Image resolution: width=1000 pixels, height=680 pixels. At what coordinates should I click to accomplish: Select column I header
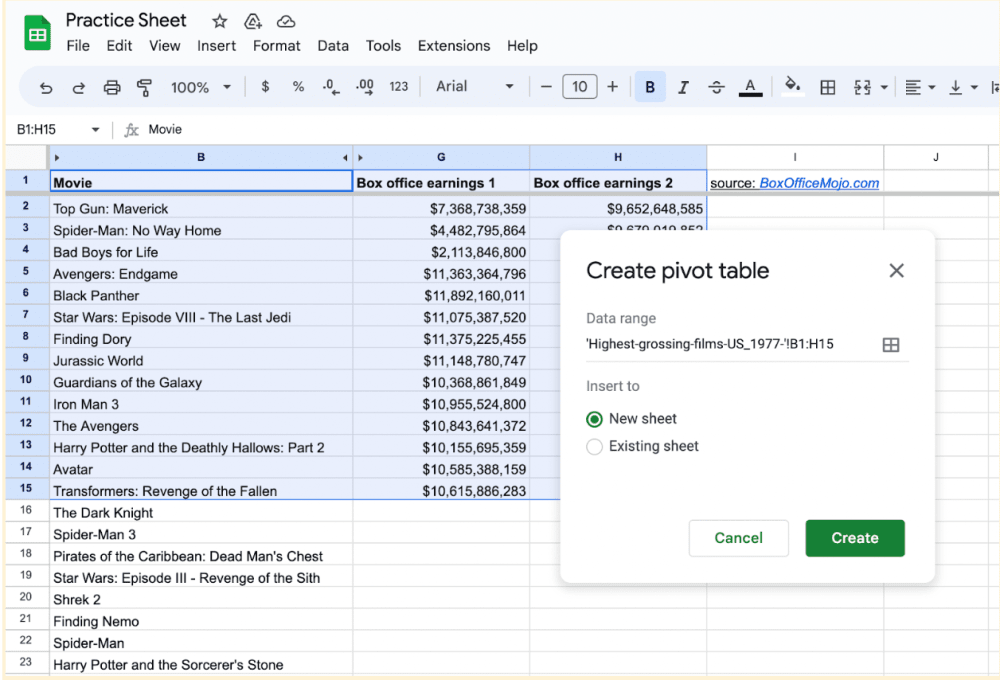tap(795, 157)
